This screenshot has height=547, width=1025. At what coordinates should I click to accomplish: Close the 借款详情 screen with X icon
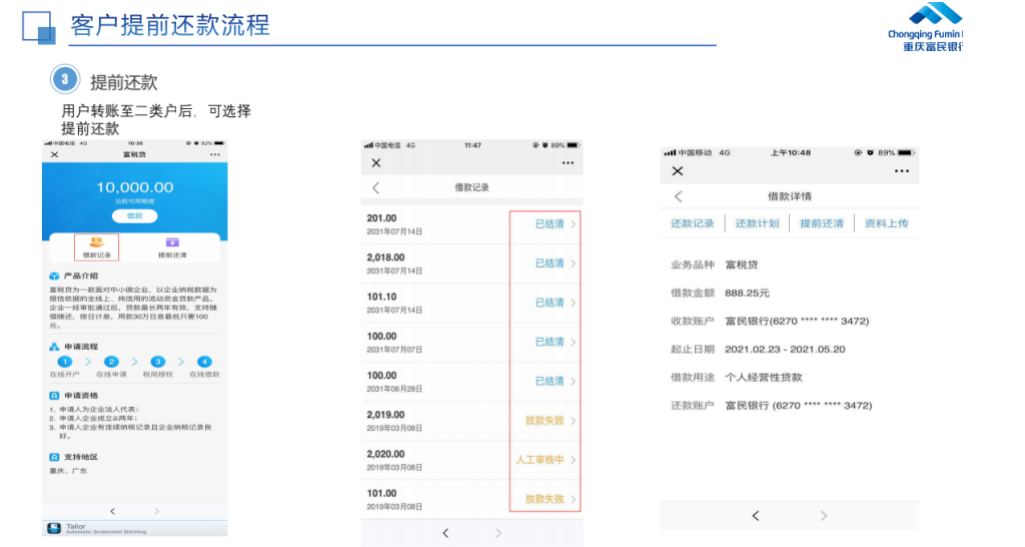pyautogui.click(x=678, y=171)
